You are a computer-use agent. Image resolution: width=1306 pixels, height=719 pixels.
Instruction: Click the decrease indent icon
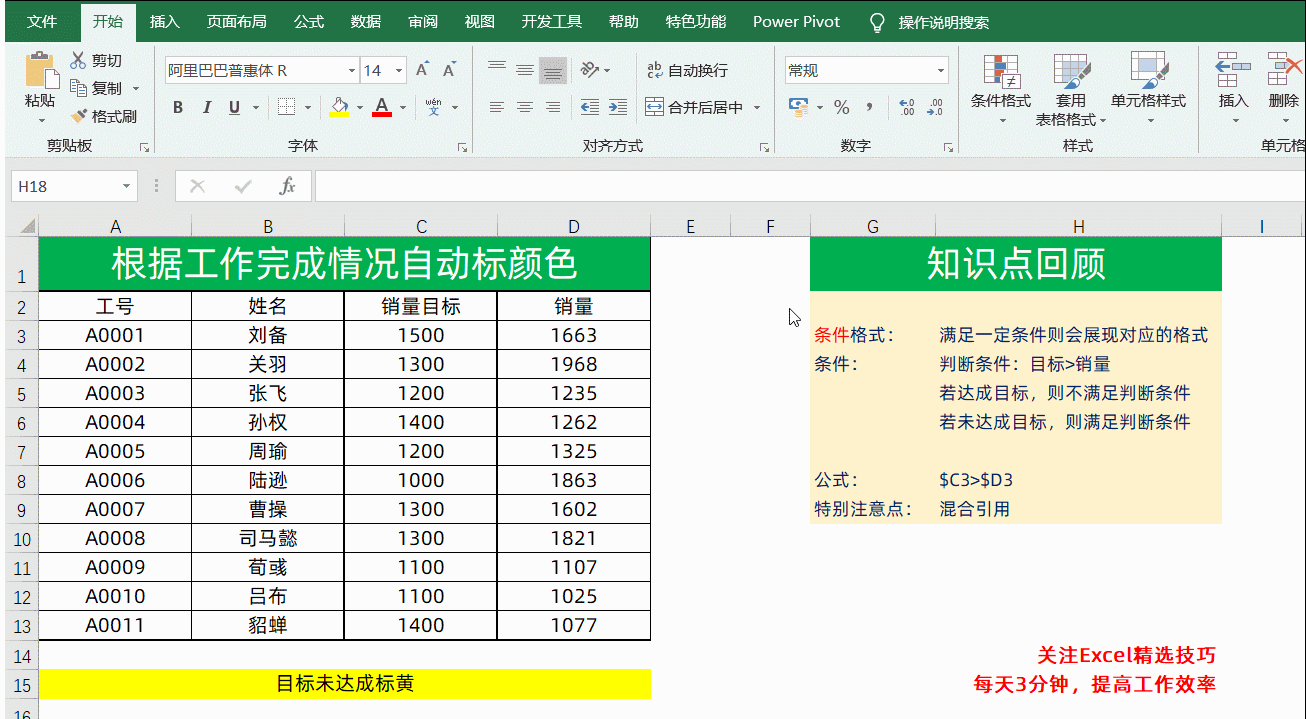590,107
